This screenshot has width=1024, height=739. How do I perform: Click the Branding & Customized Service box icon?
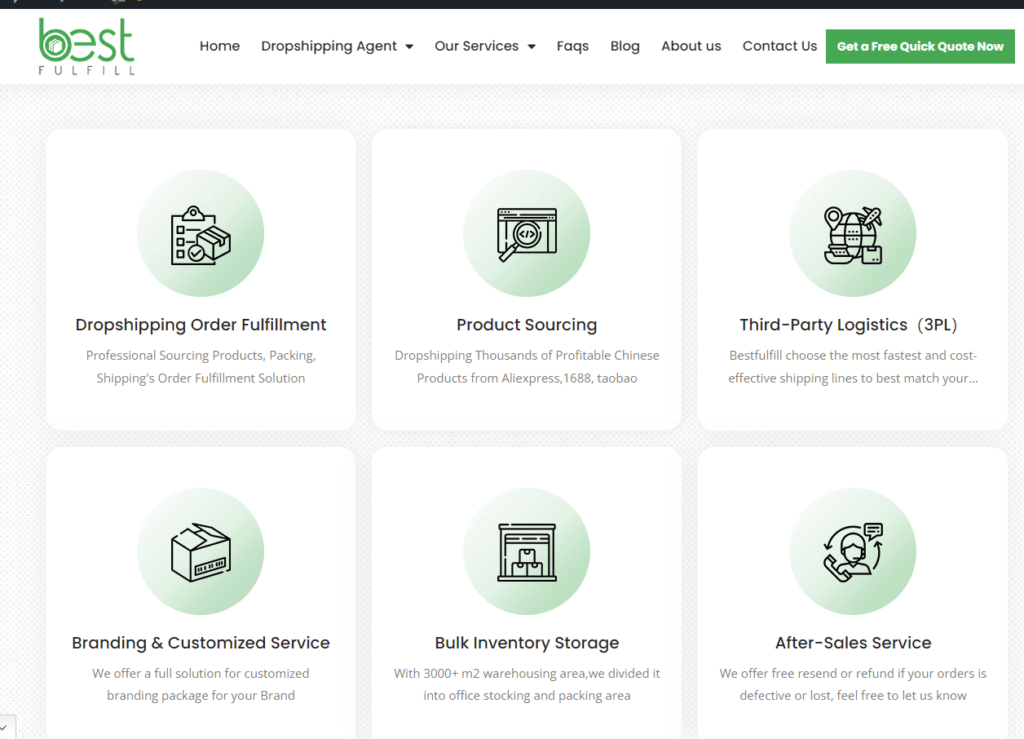click(200, 552)
